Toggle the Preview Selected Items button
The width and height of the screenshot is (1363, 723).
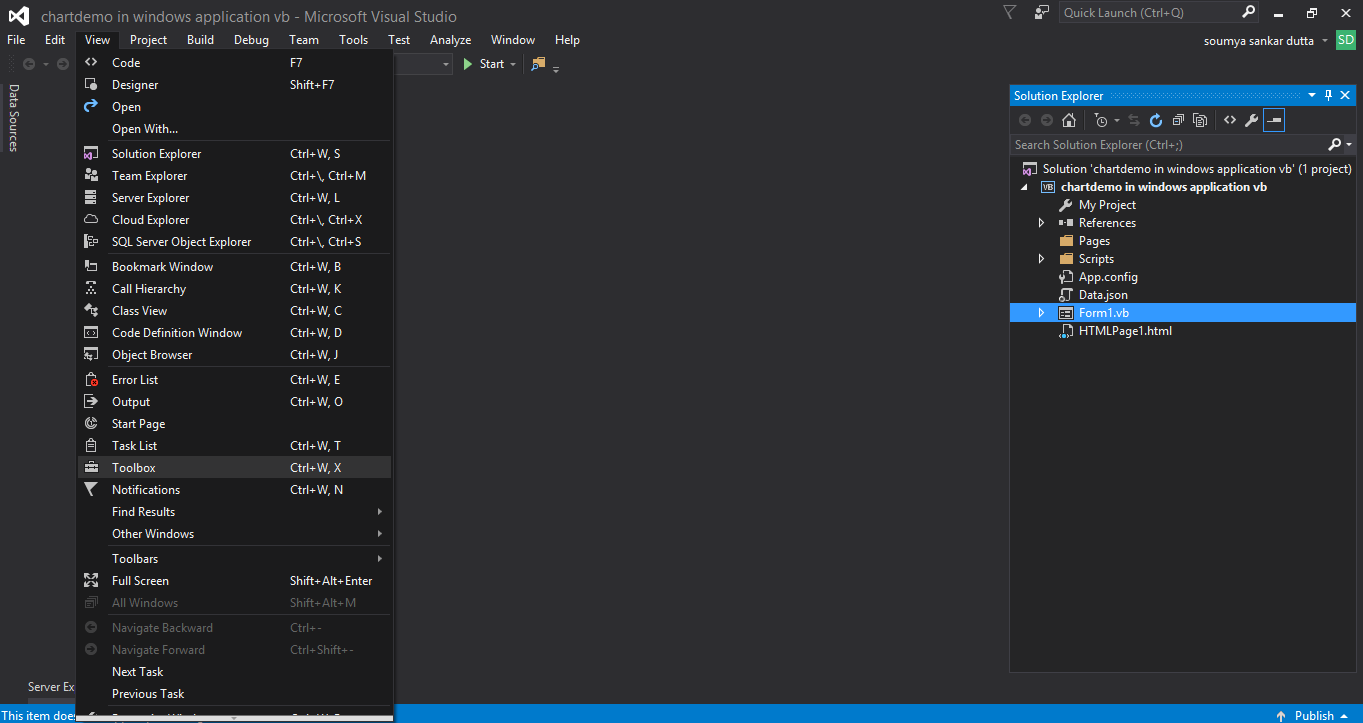click(x=1273, y=120)
